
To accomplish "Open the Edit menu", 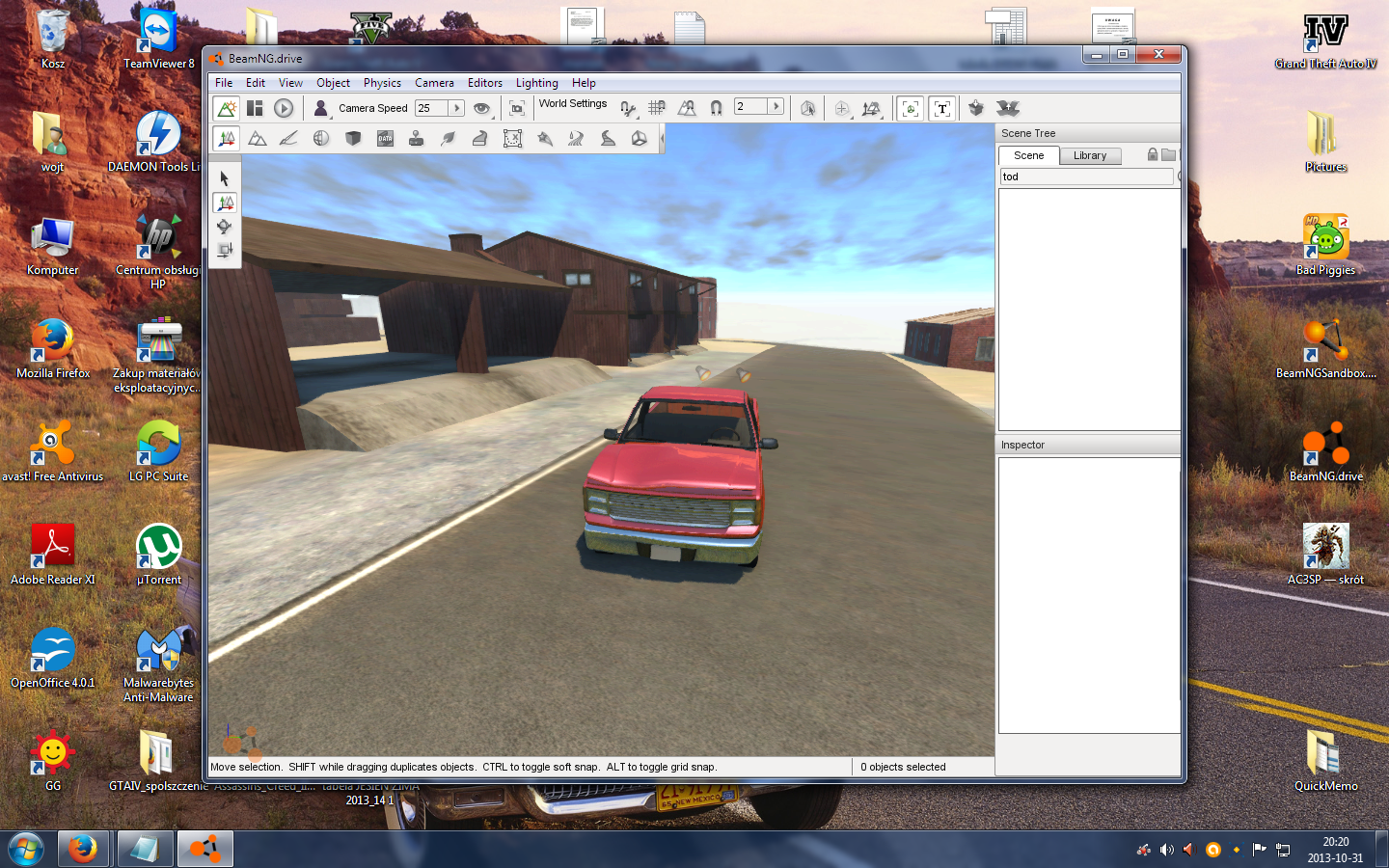I will click(x=256, y=83).
